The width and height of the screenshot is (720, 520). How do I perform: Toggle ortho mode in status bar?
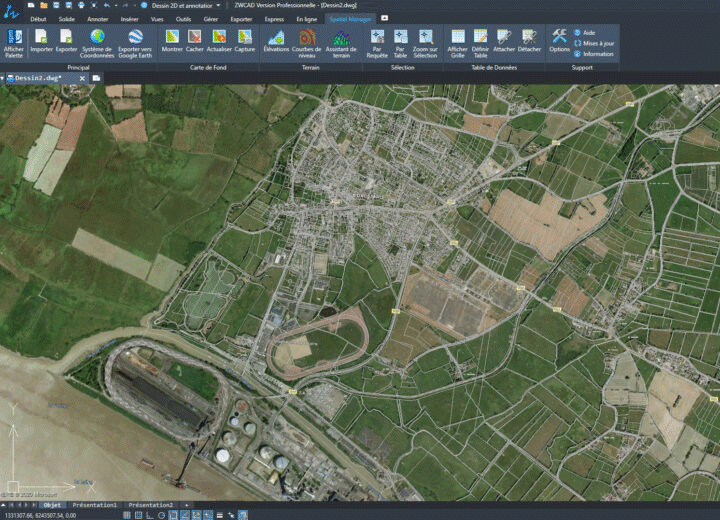click(150, 515)
